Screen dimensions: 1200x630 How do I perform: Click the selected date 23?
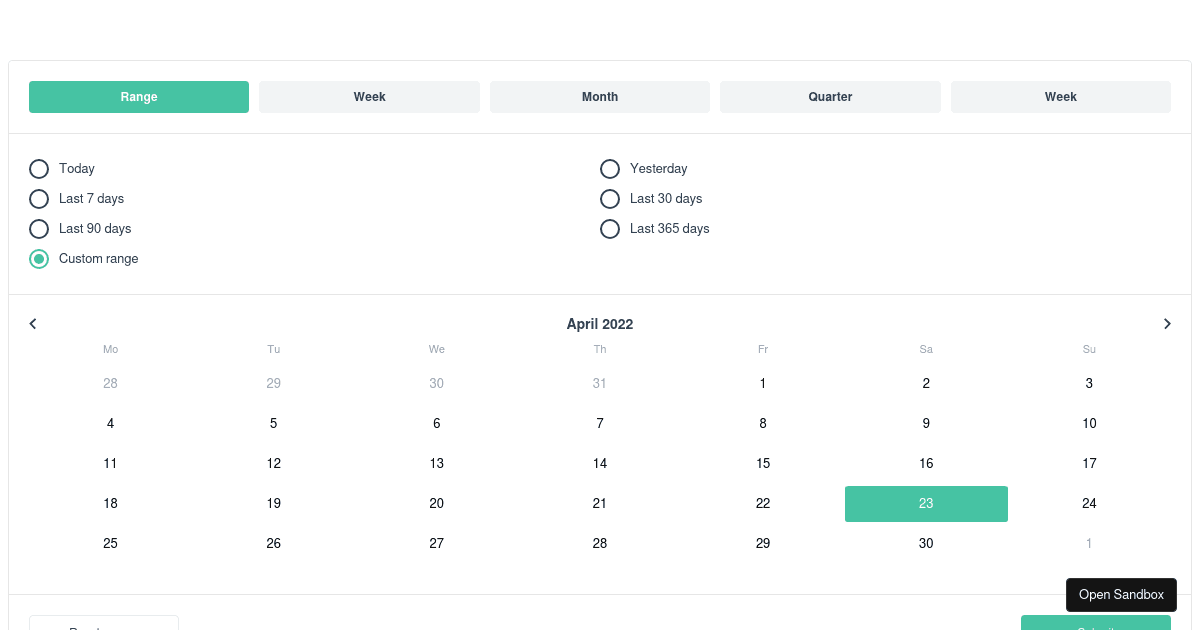click(x=926, y=503)
